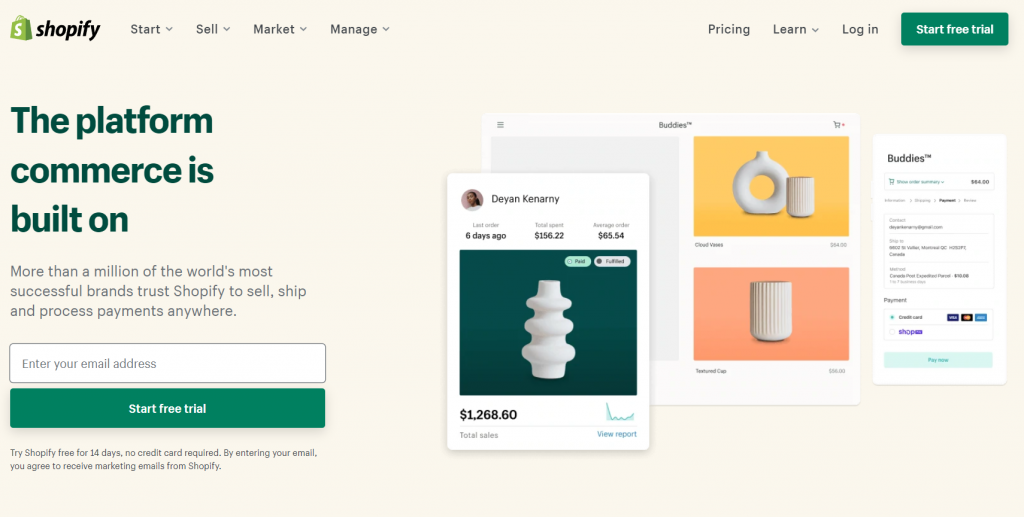Click Deyan Kenarny's profile avatar
Image resolution: width=1024 pixels, height=517 pixels.
[x=472, y=200]
